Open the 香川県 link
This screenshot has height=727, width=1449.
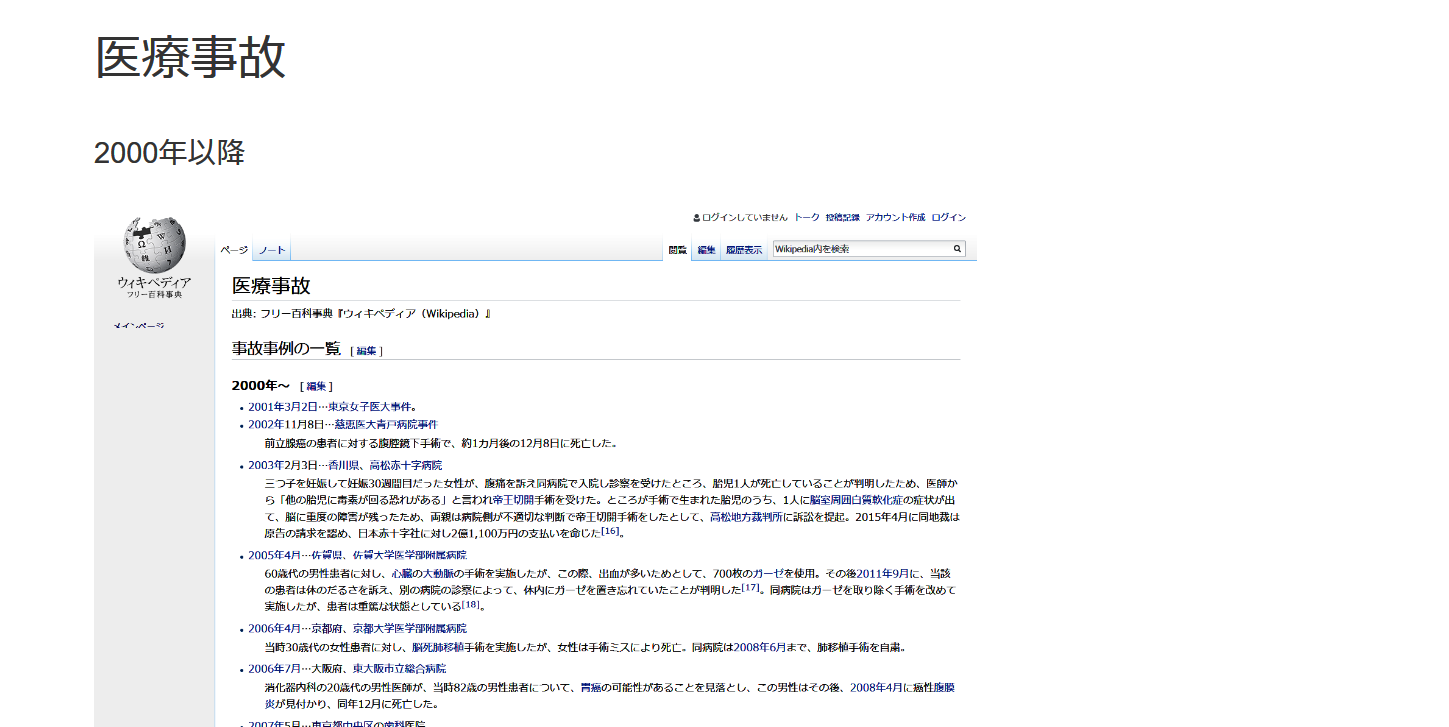click(x=343, y=465)
